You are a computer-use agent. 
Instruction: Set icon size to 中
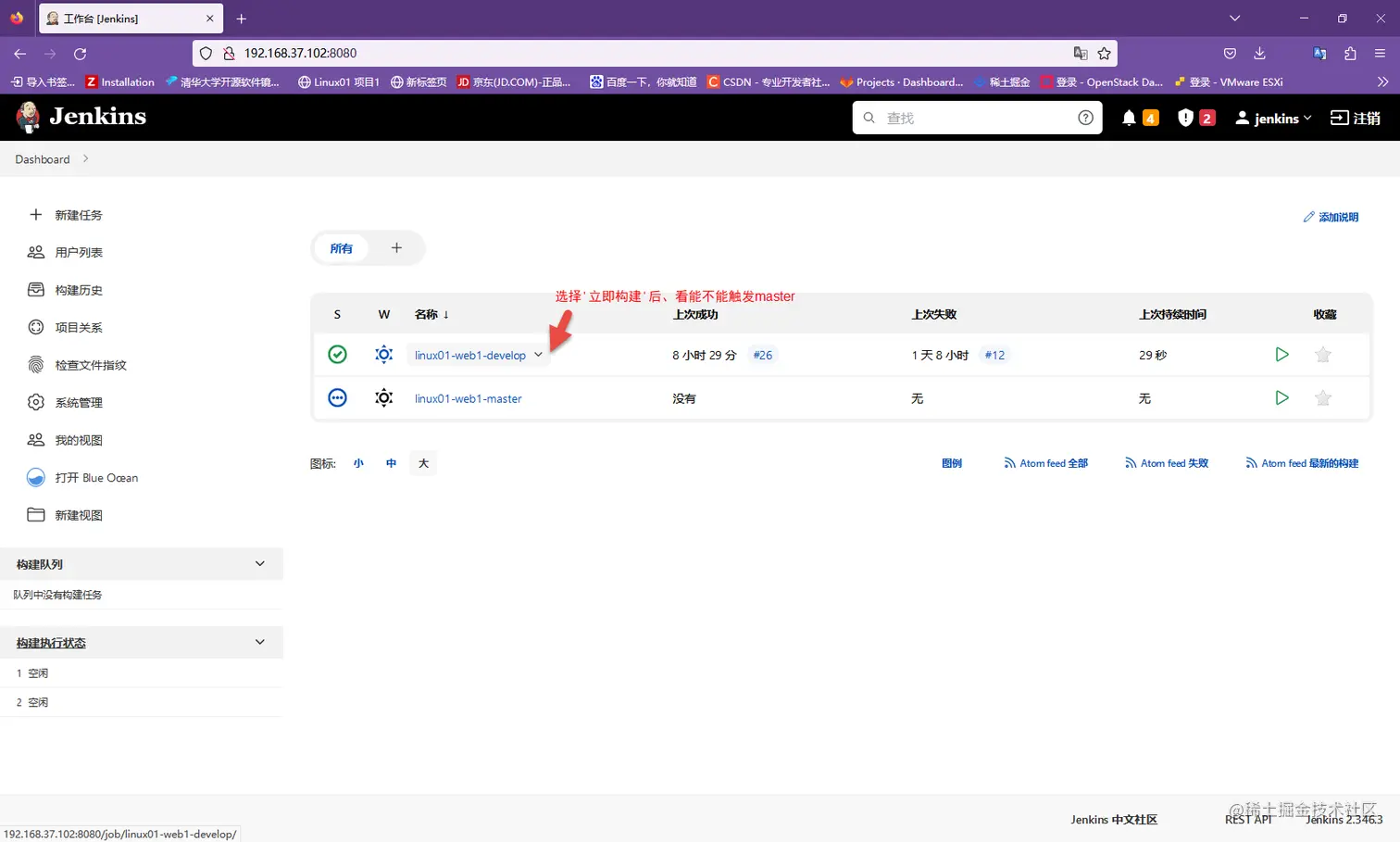click(x=391, y=463)
